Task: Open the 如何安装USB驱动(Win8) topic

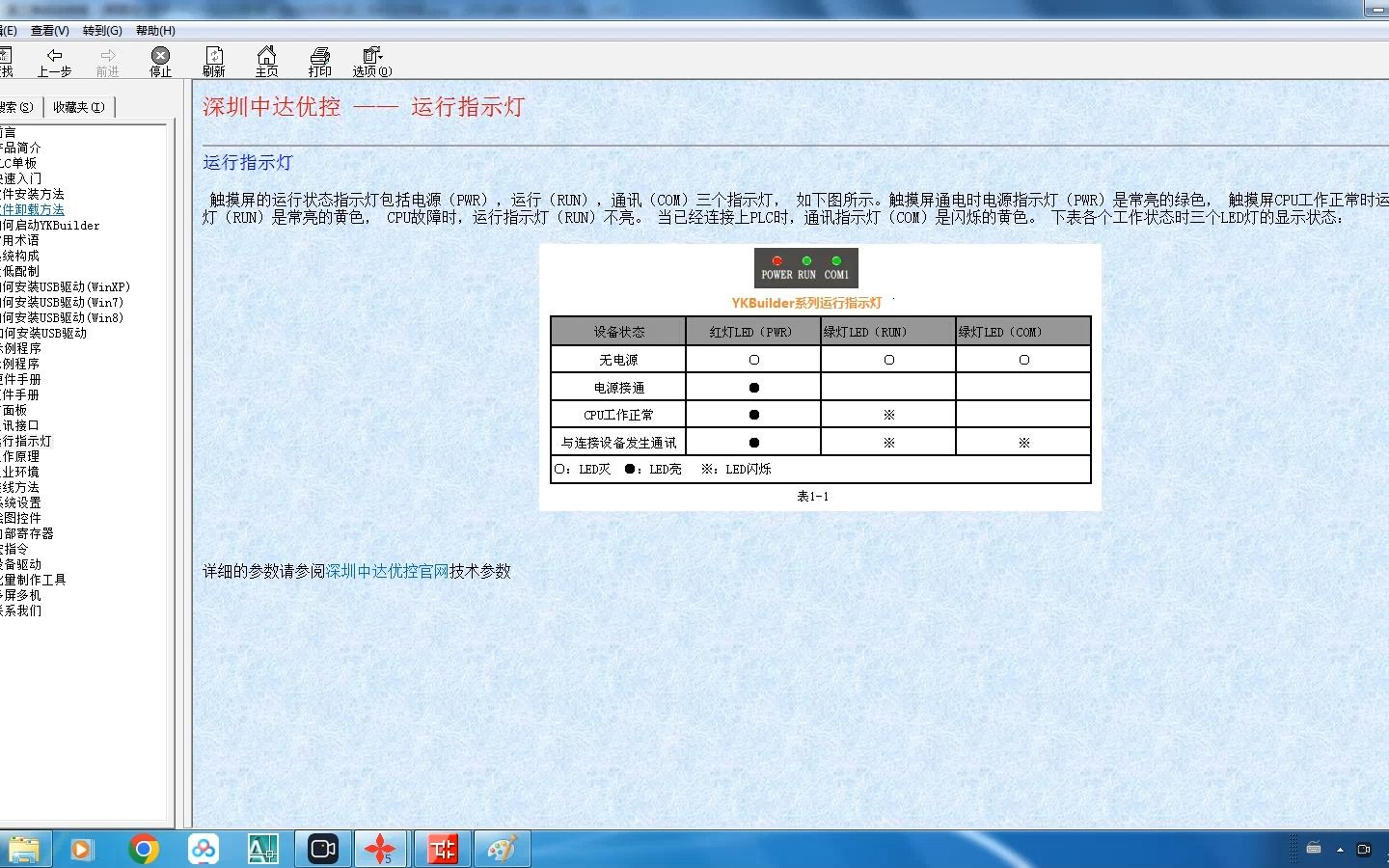Action: [x=62, y=317]
